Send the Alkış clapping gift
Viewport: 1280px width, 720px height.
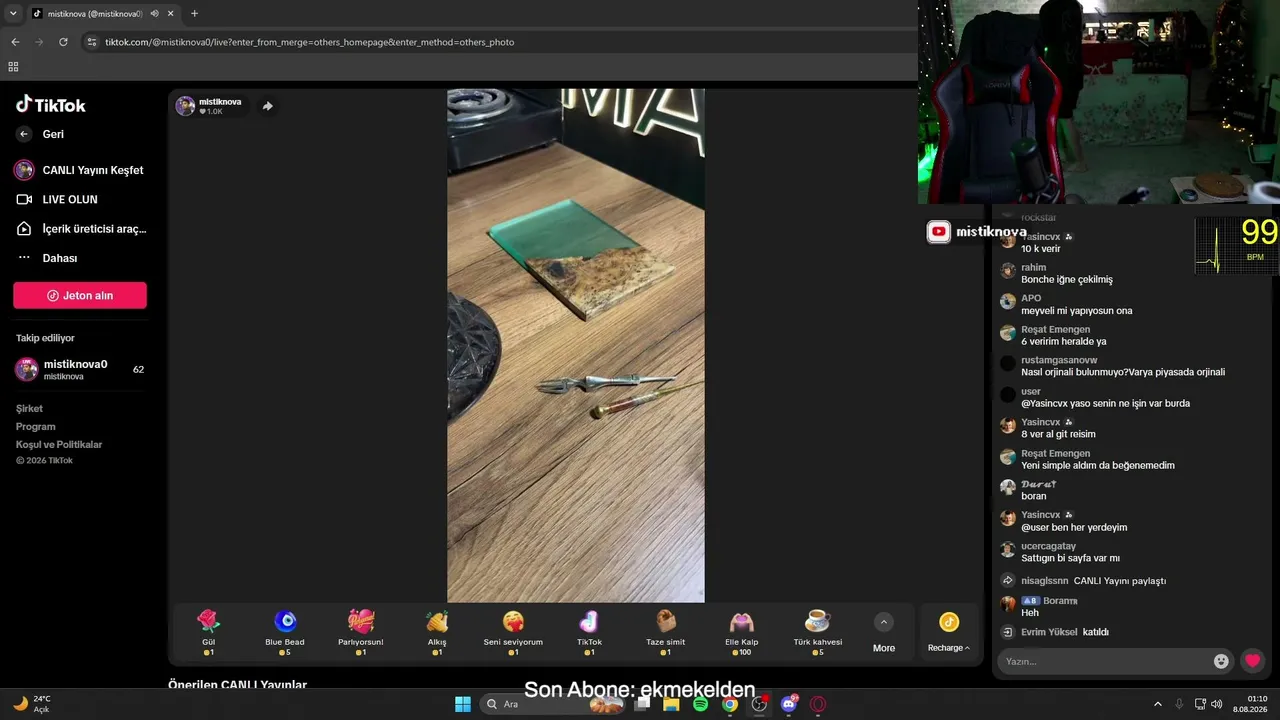[x=437, y=633]
